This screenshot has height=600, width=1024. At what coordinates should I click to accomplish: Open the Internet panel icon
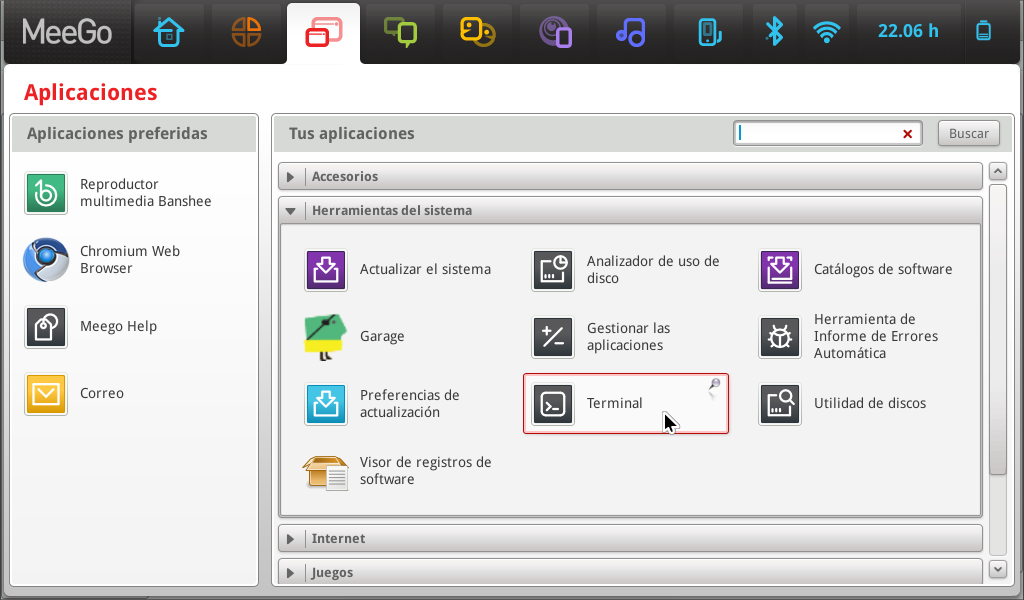(x=555, y=33)
